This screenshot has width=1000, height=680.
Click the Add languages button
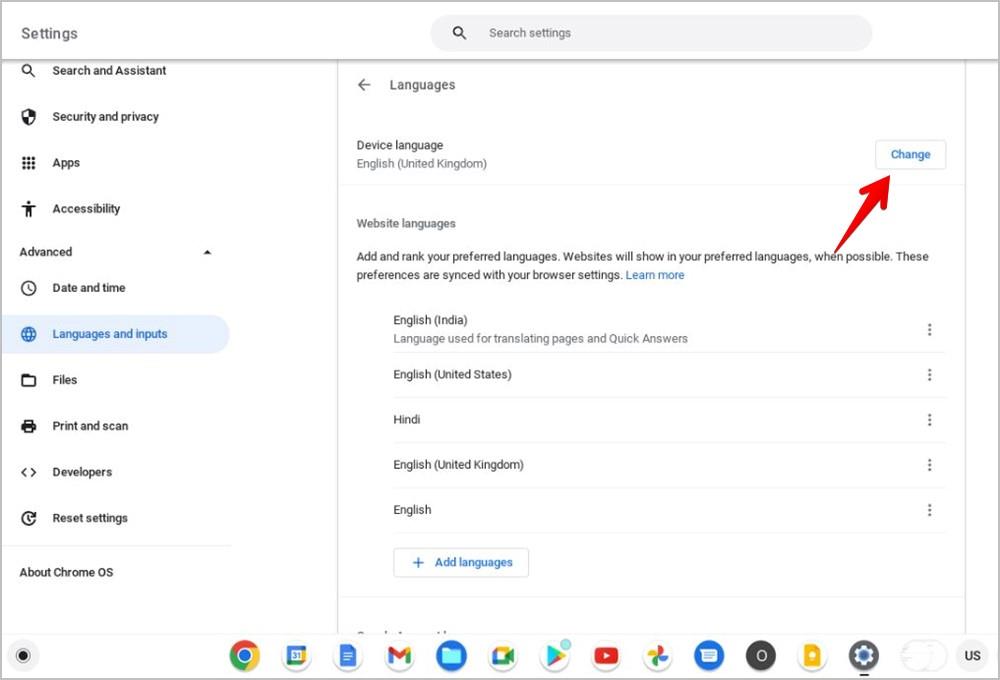point(460,563)
